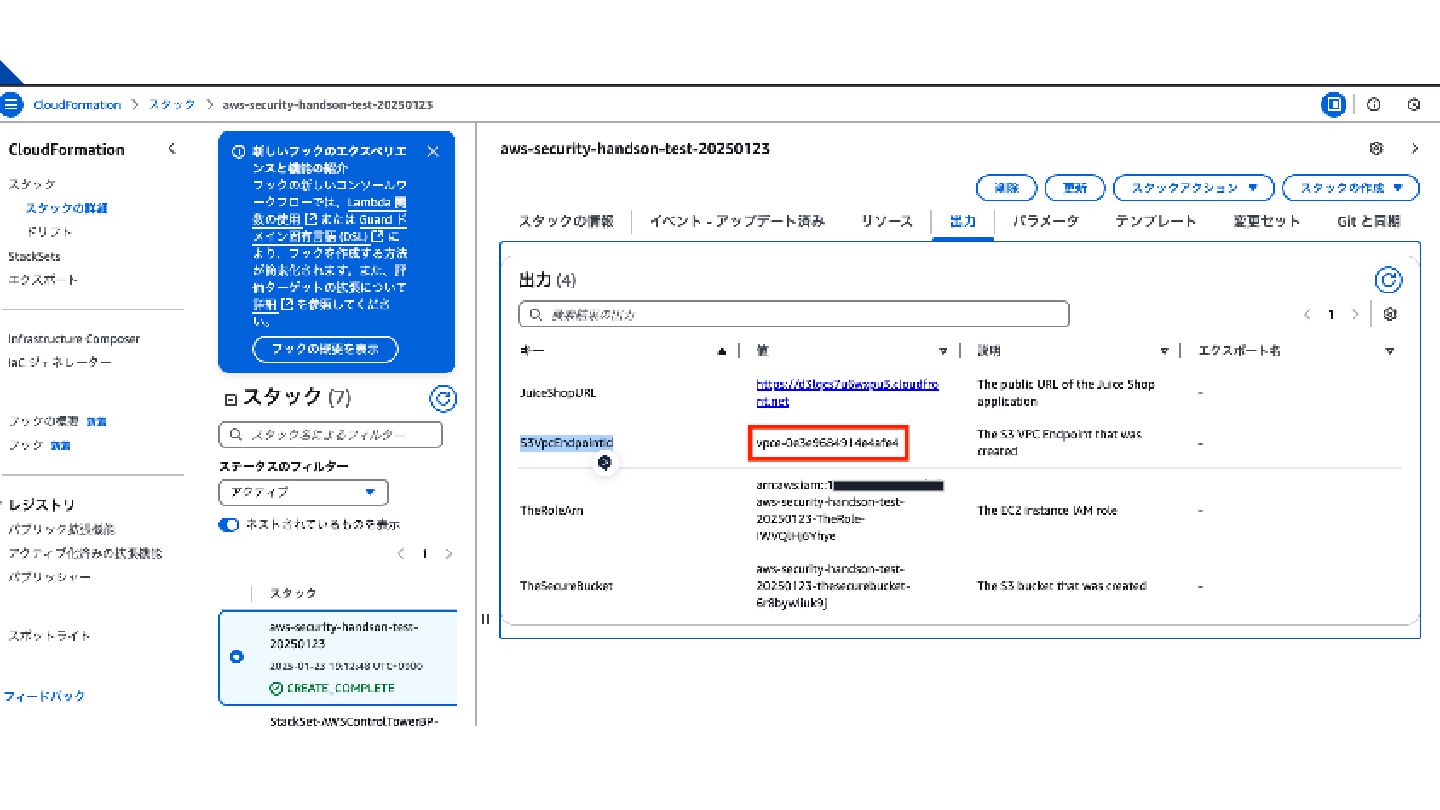Click the フックの概要を表示 banner button
The height and width of the screenshot is (810, 1440).
[x=325, y=349]
